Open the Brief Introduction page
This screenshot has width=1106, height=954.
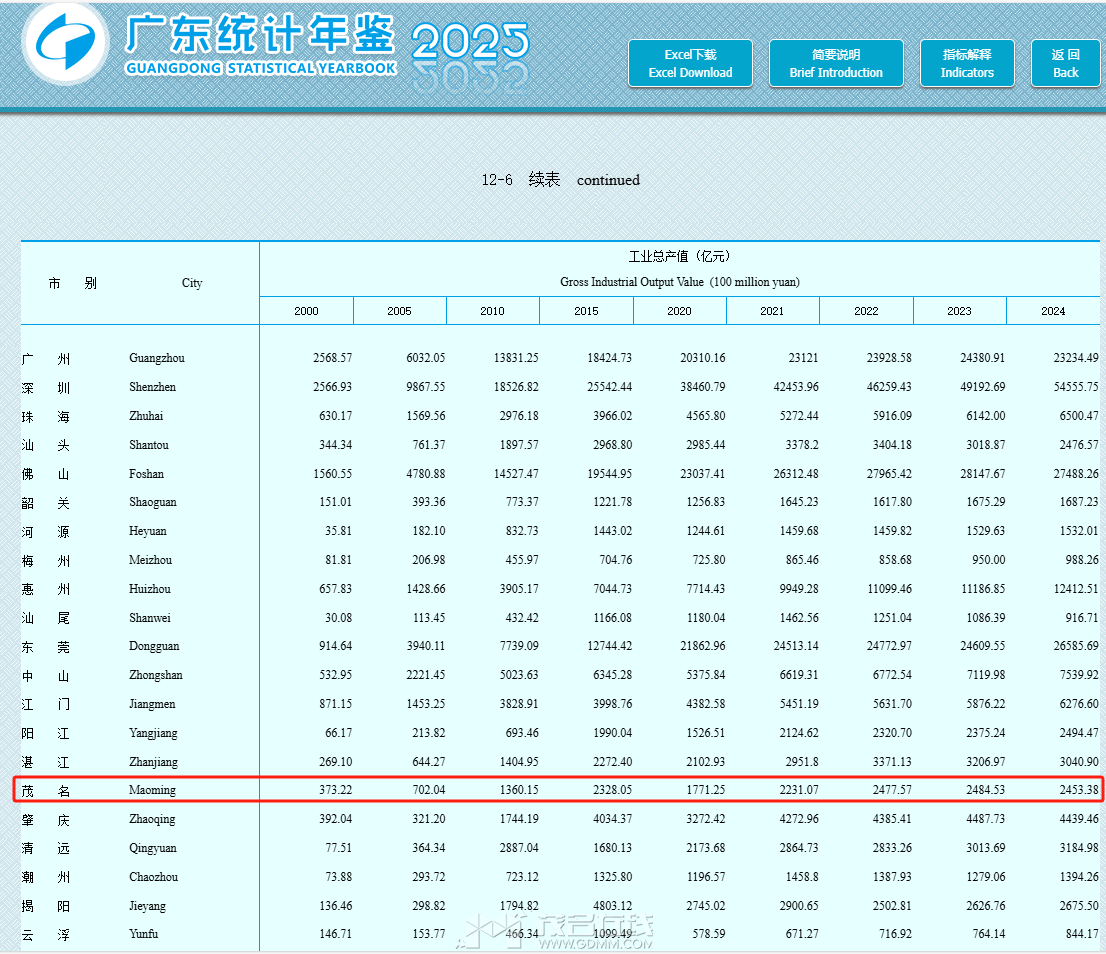(x=836, y=63)
